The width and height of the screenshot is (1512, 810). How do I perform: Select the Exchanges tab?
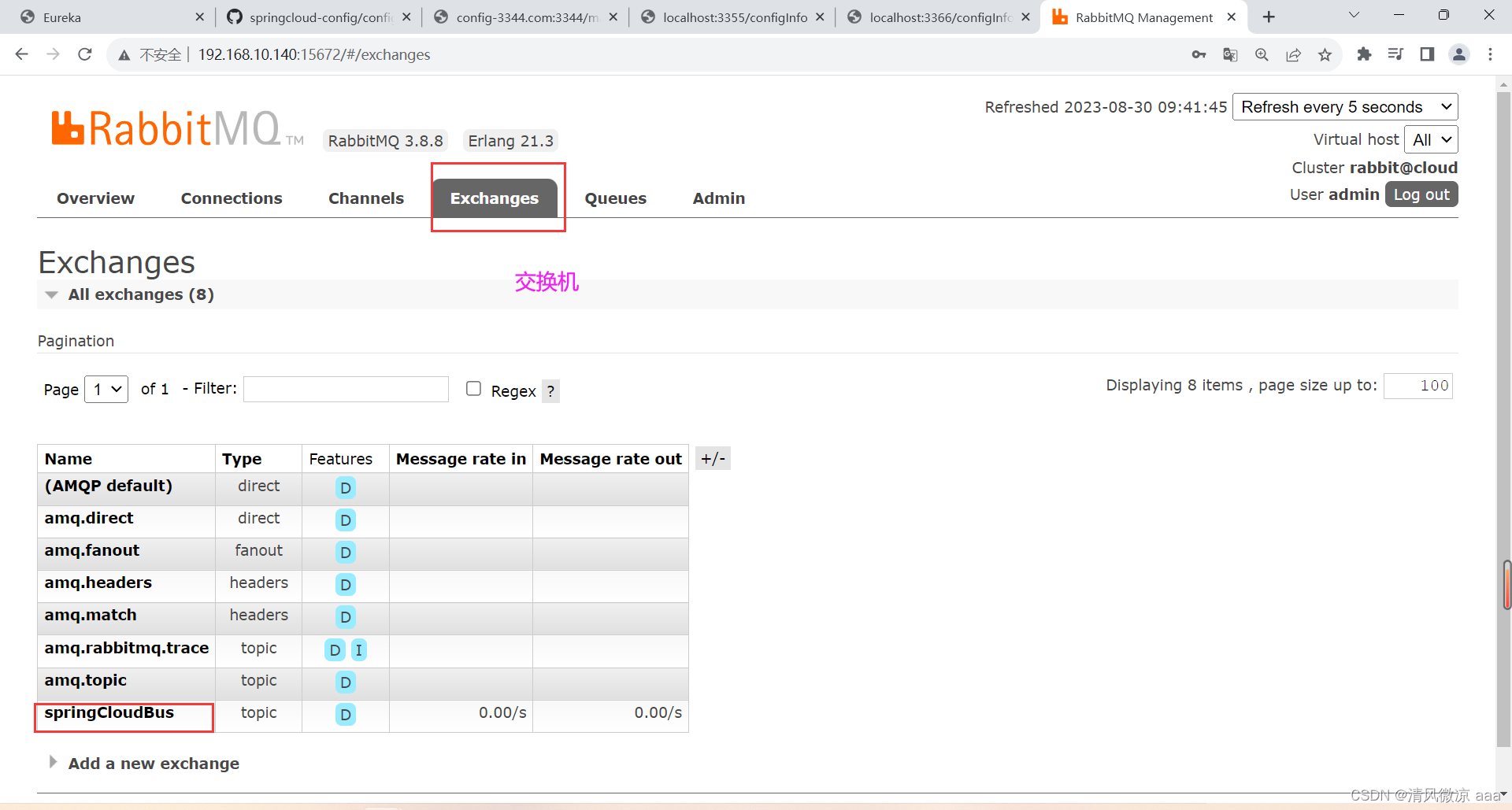495,198
